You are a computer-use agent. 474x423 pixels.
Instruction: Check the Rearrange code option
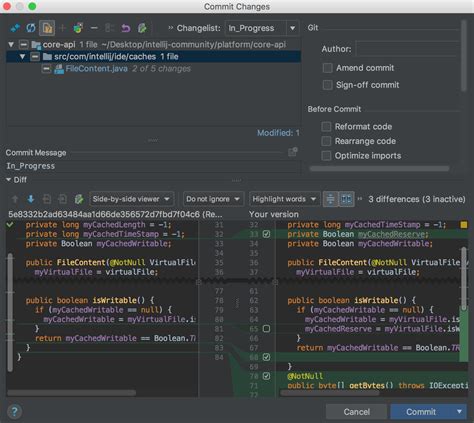click(326, 141)
